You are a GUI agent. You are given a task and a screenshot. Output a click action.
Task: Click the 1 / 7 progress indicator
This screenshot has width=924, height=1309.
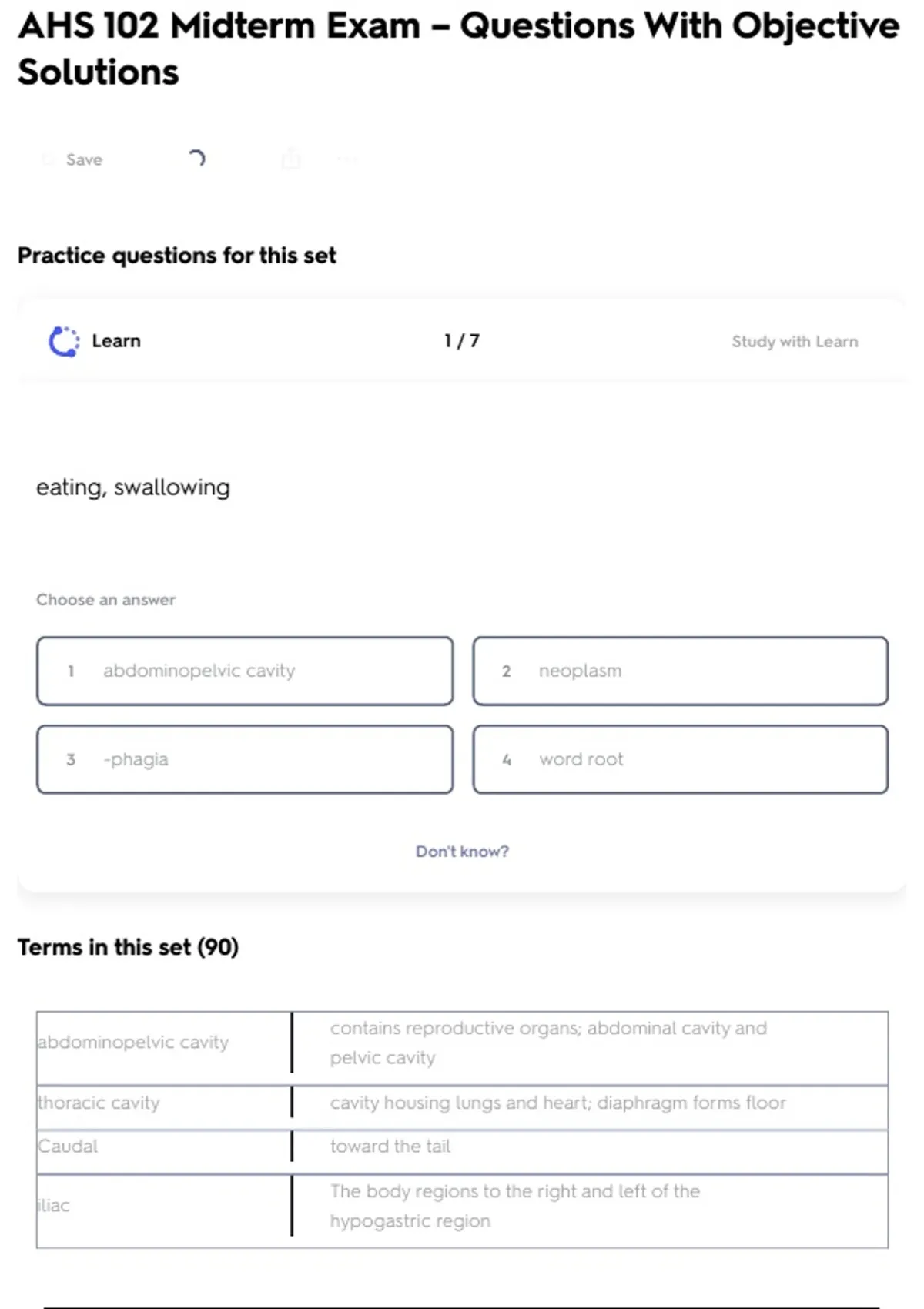click(461, 341)
